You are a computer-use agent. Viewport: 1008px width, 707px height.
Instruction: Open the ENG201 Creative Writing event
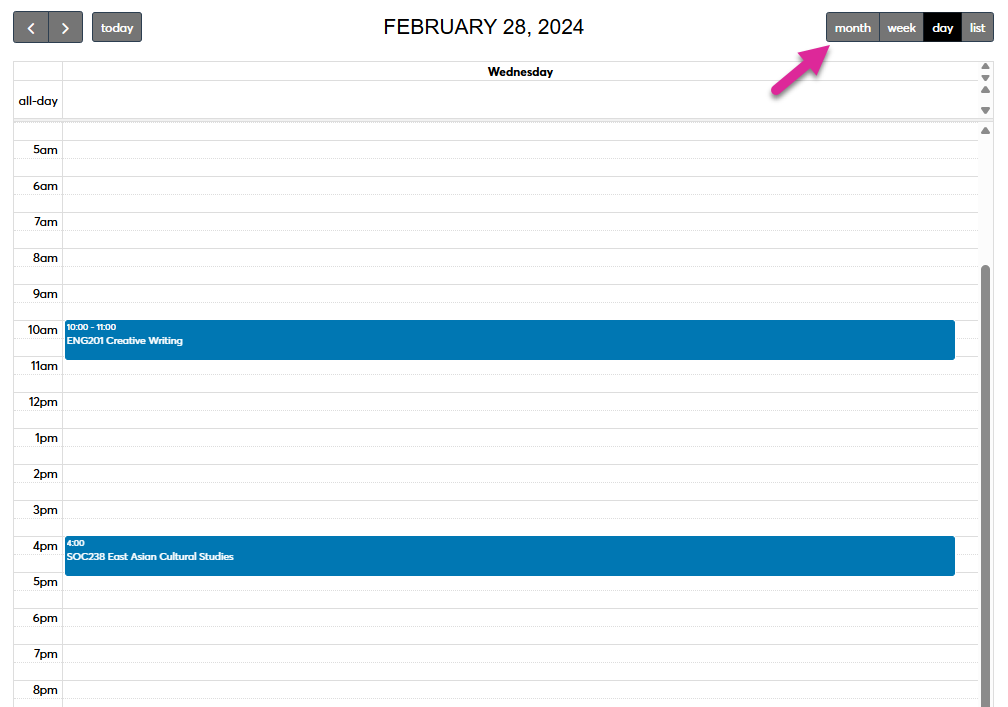pos(510,340)
